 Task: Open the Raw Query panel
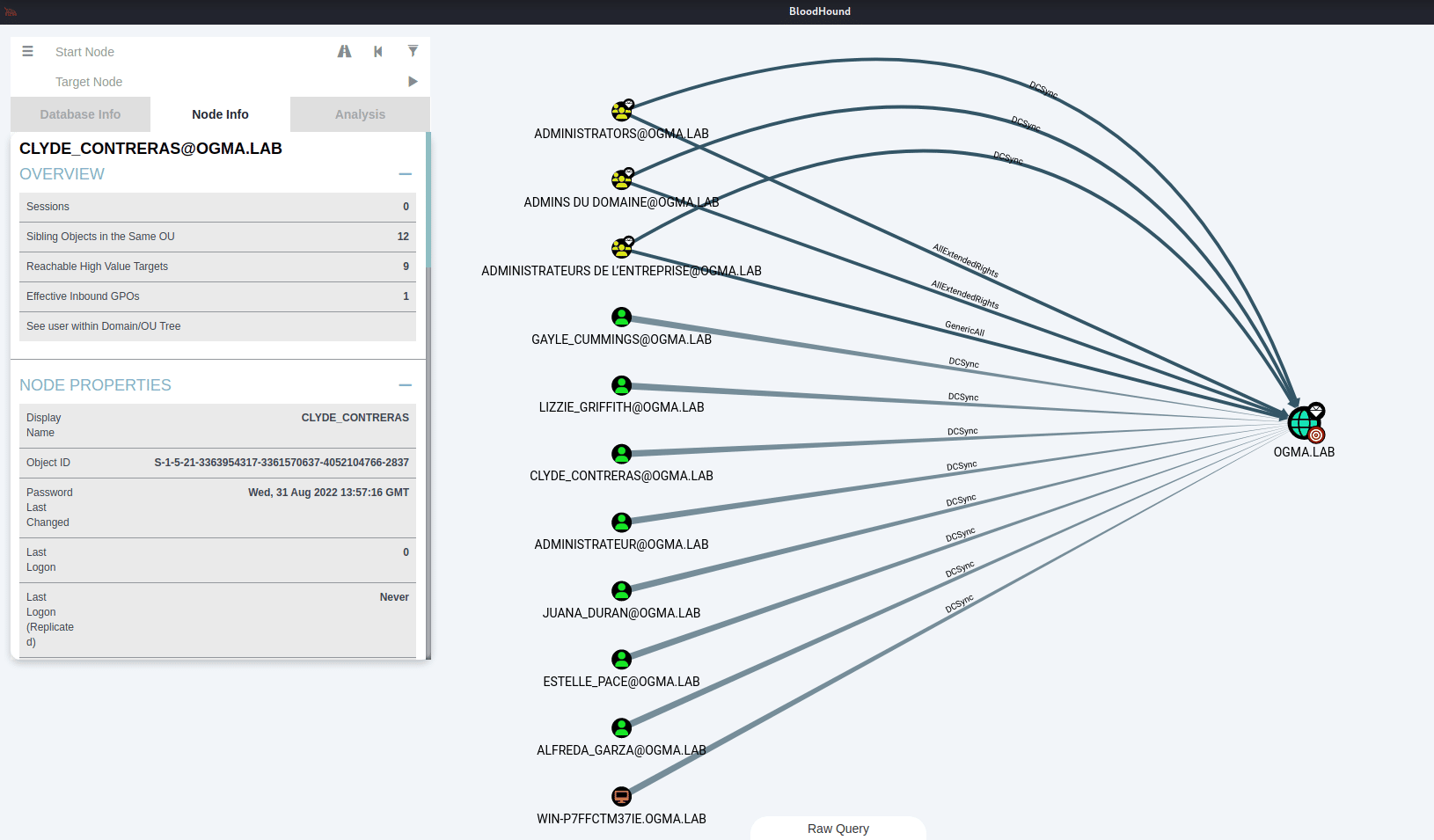(x=838, y=829)
